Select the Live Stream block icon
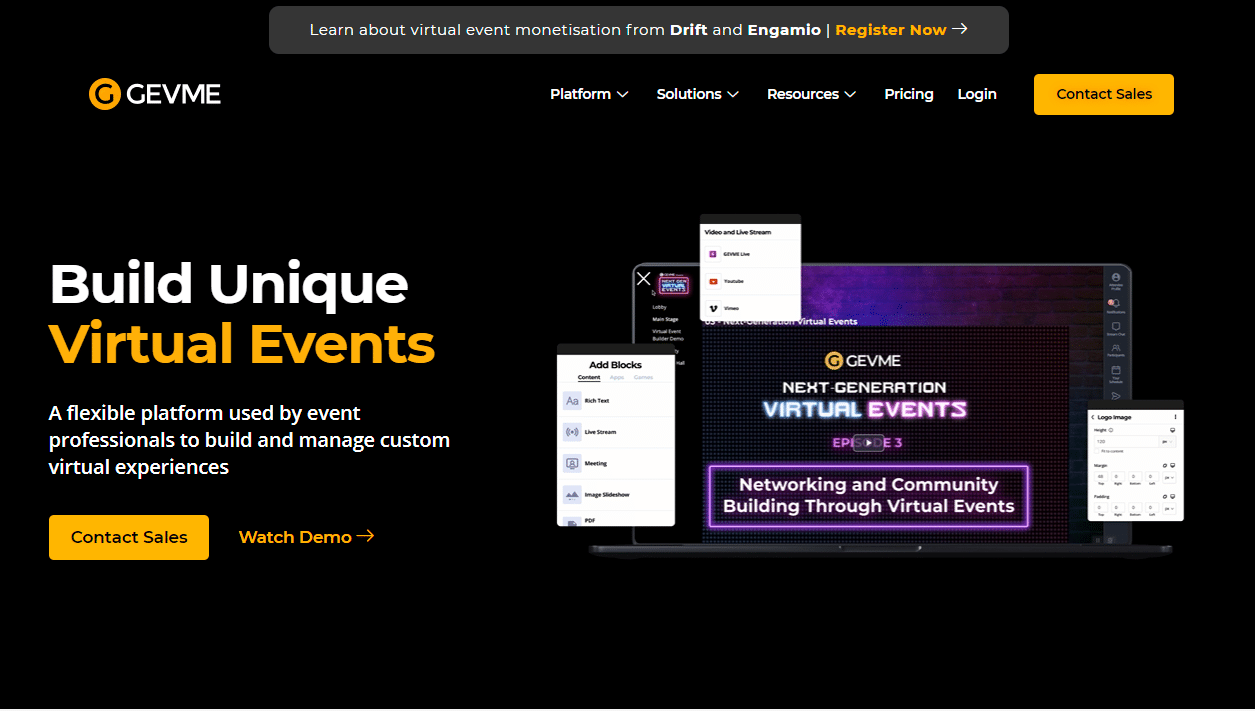This screenshot has height=711, width=1255. click(x=572, y=432)
